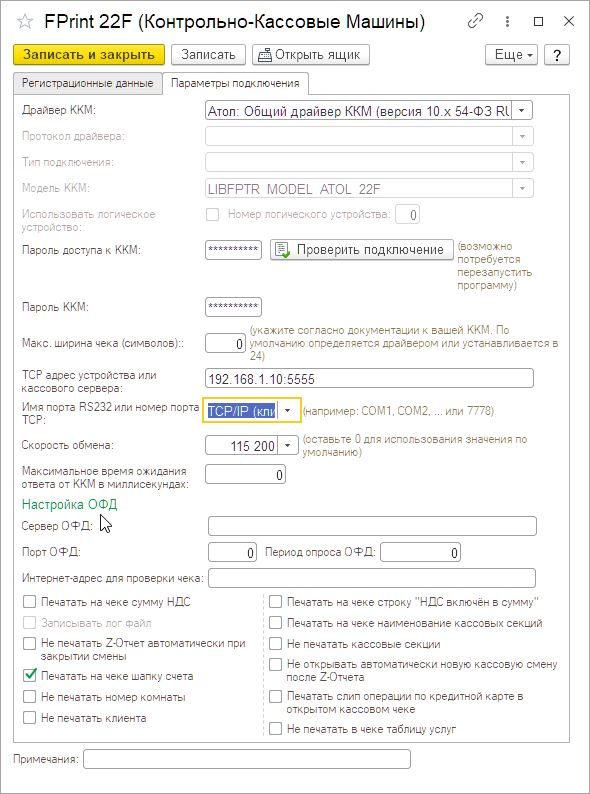Click the Сервер ОФД input field
The height and width of the screenshot is (794, 590).
click(372, 526)
